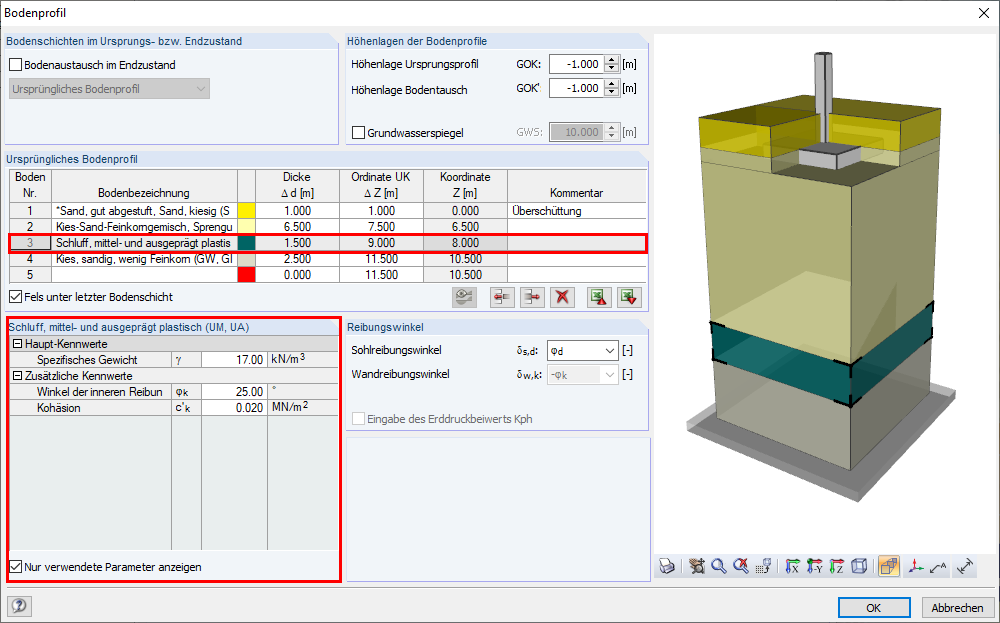Open the Wandreibungswinkel -φk dropdown

pyautogui.click(x=610, y=375)
